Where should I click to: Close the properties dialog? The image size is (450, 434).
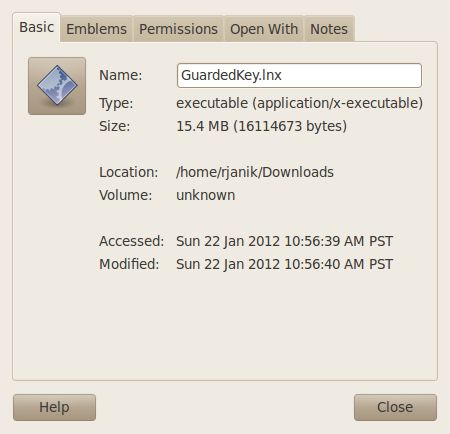(395, 407)
